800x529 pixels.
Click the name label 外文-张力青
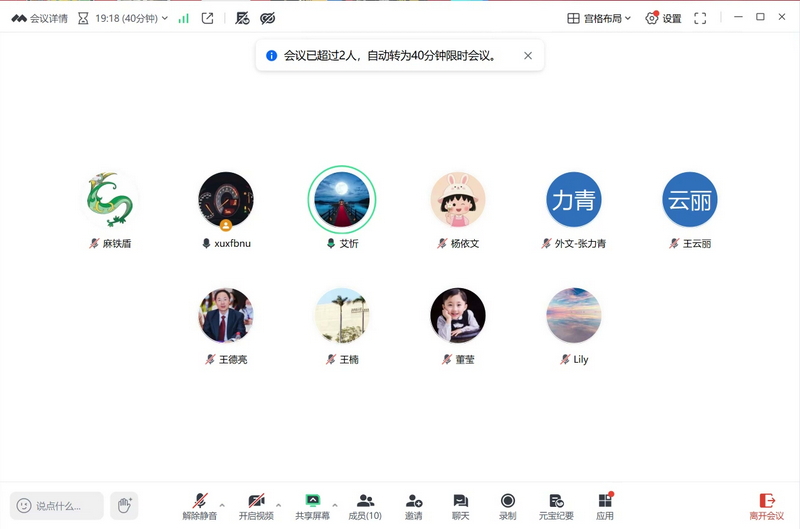pos(580,243)
